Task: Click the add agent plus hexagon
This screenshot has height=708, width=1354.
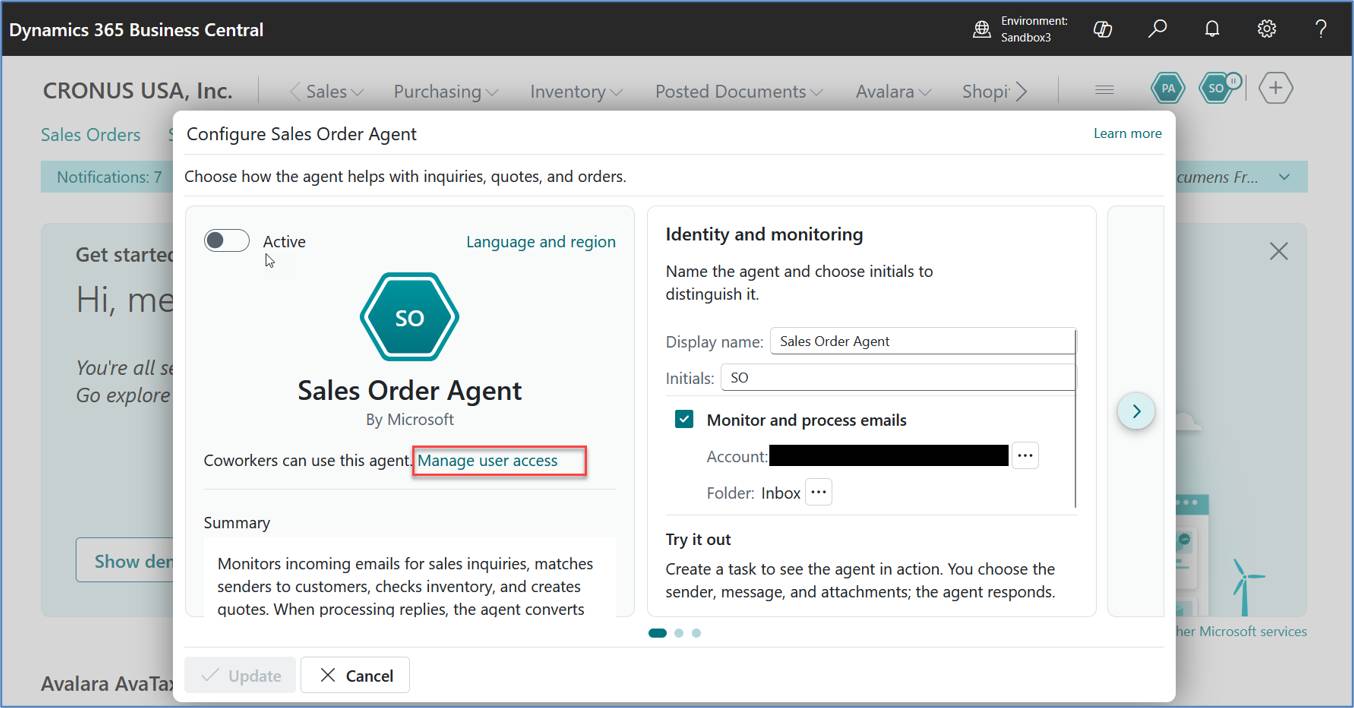Action: (1276, 88)
